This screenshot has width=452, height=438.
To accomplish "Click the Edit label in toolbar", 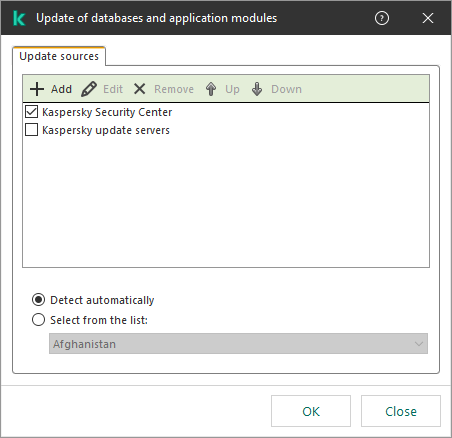I will pyautogui.click(x=113, y=89).
